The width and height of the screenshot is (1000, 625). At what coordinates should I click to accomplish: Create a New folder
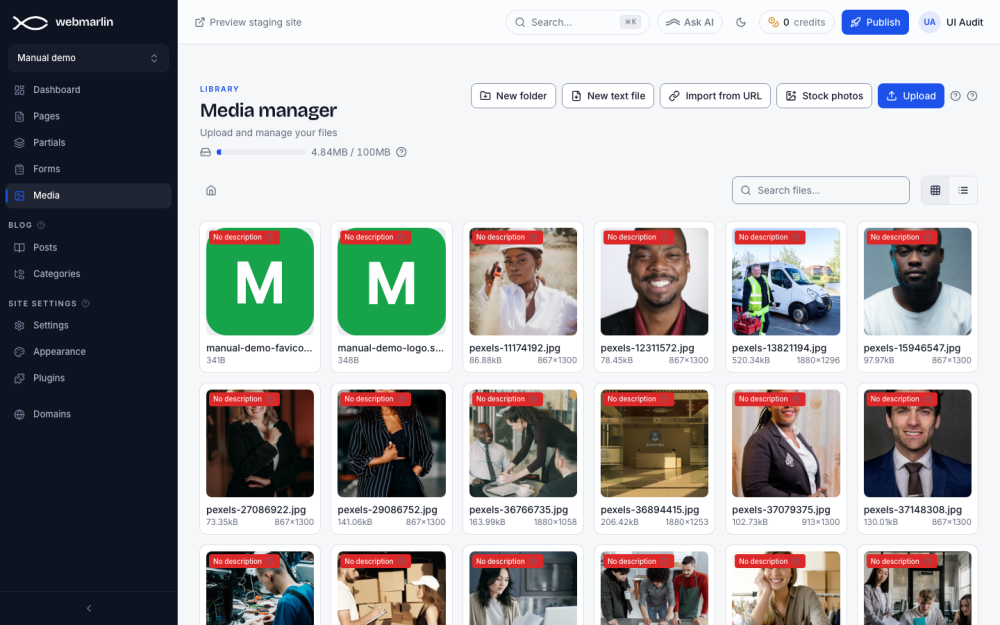pyautogui.click(x=513, y=96)
